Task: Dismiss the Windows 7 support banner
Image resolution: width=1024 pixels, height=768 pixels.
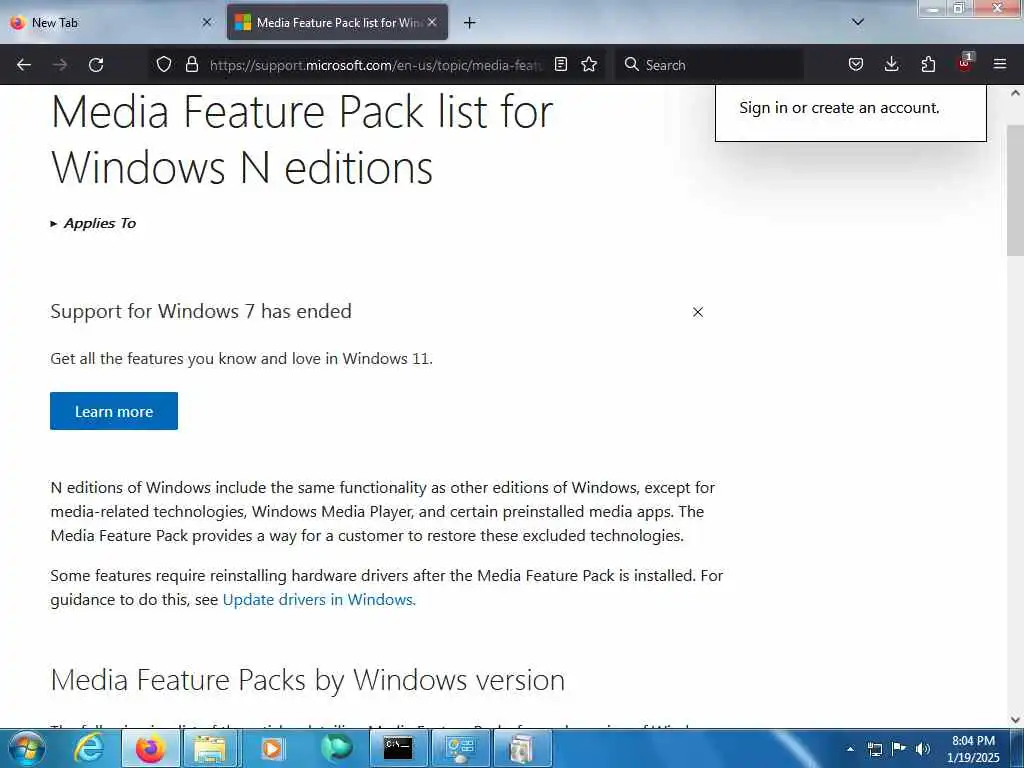Action: point(698,312)
